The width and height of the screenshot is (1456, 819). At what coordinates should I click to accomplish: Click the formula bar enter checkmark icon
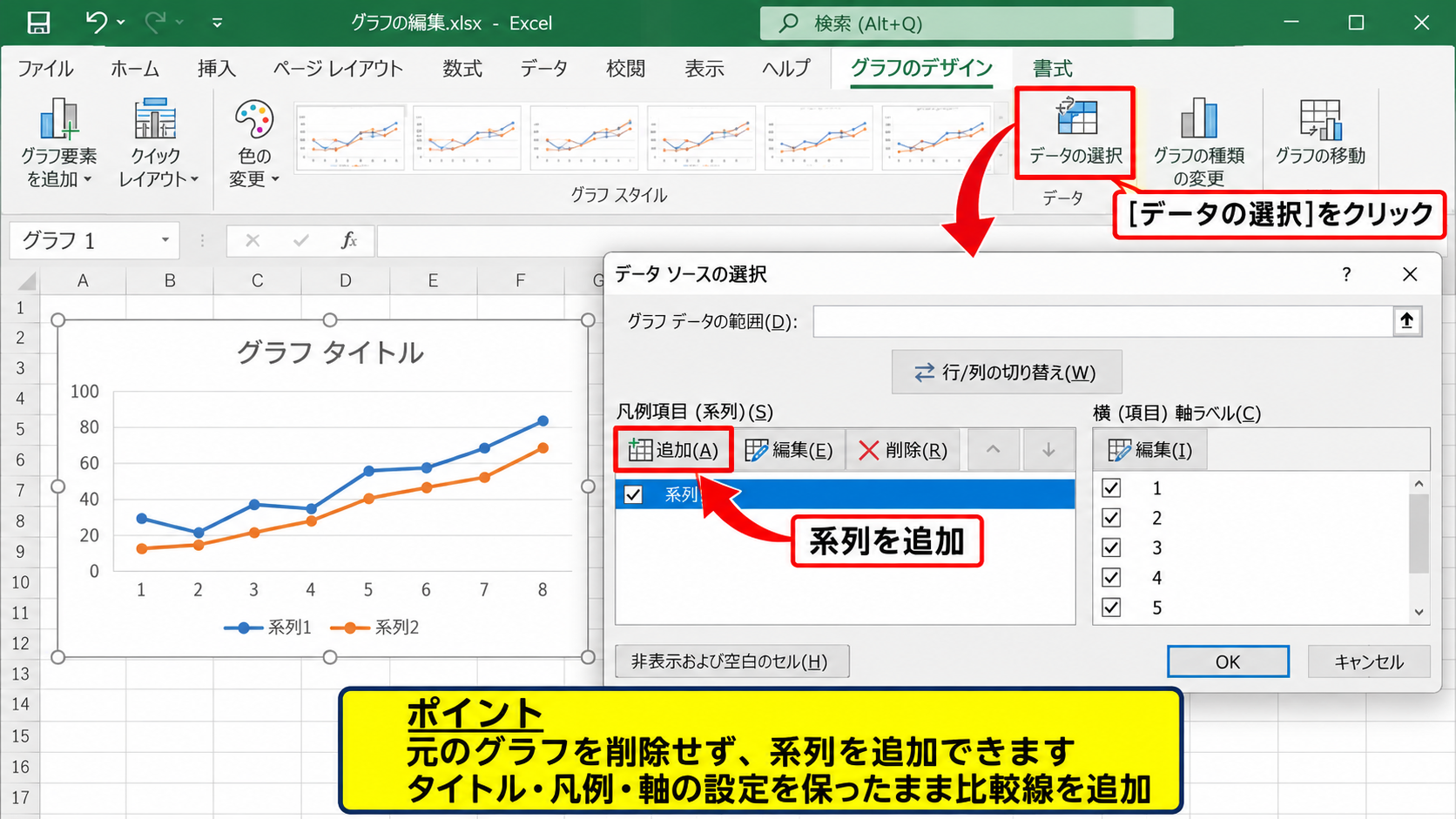click(x=300, y=240)
